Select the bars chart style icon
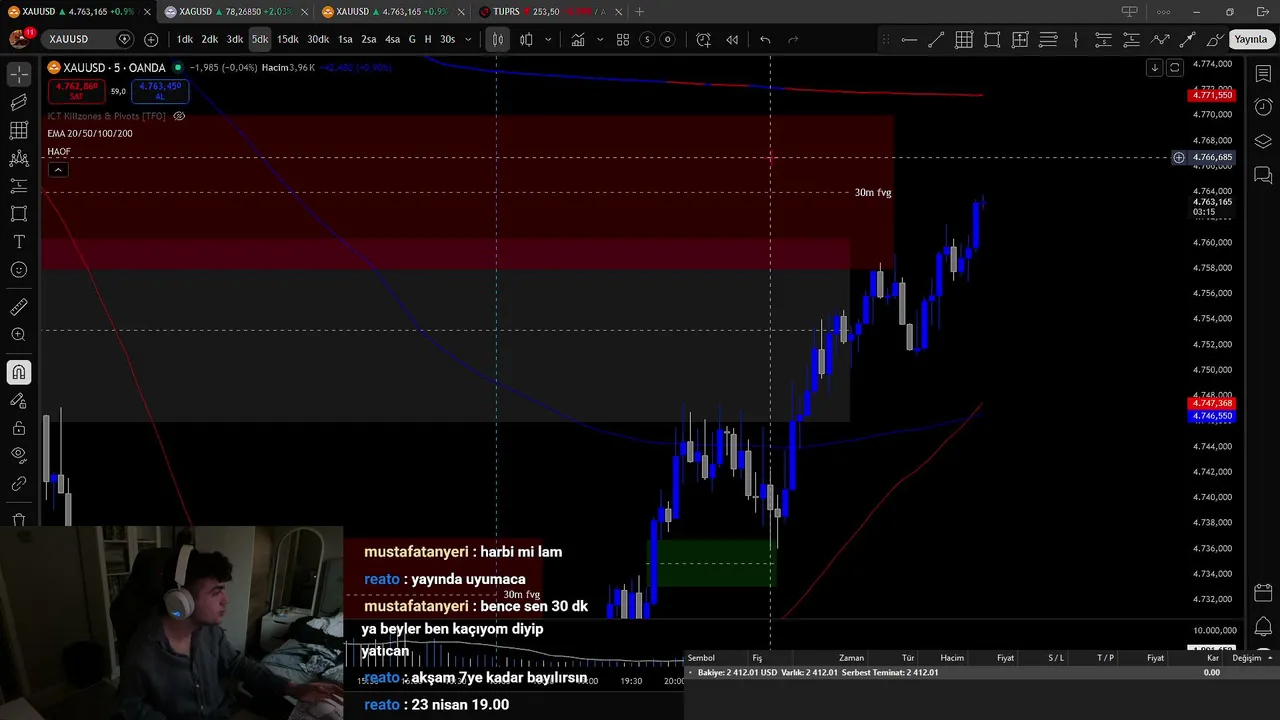1280x720 pixels. 497,39
